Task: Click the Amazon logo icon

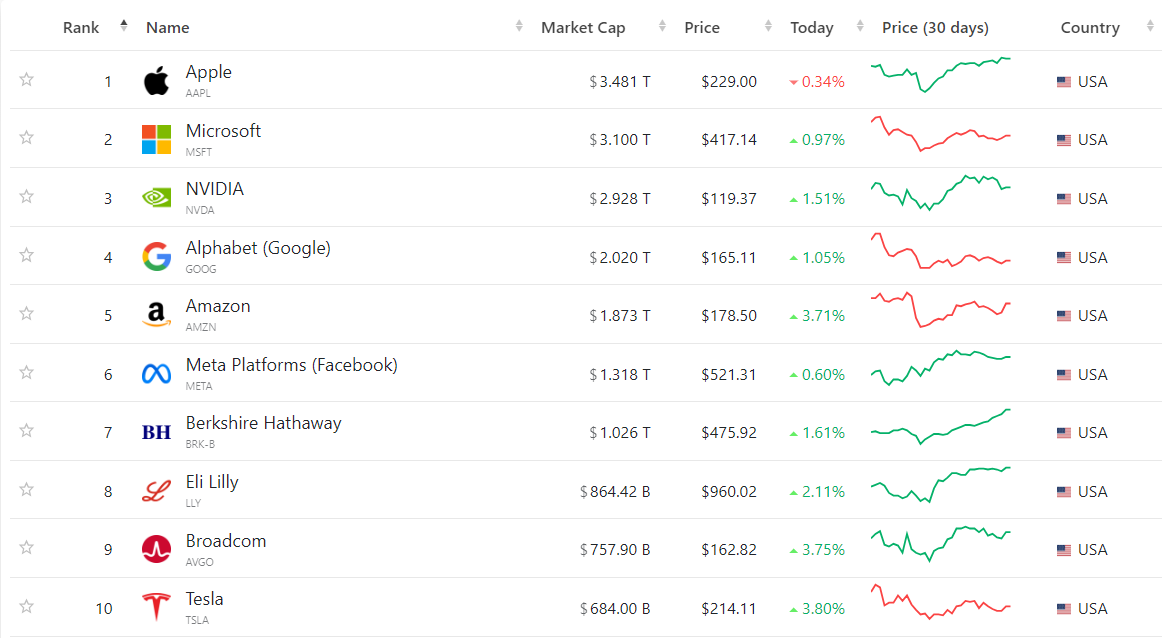Action: (x=156, y=316)
